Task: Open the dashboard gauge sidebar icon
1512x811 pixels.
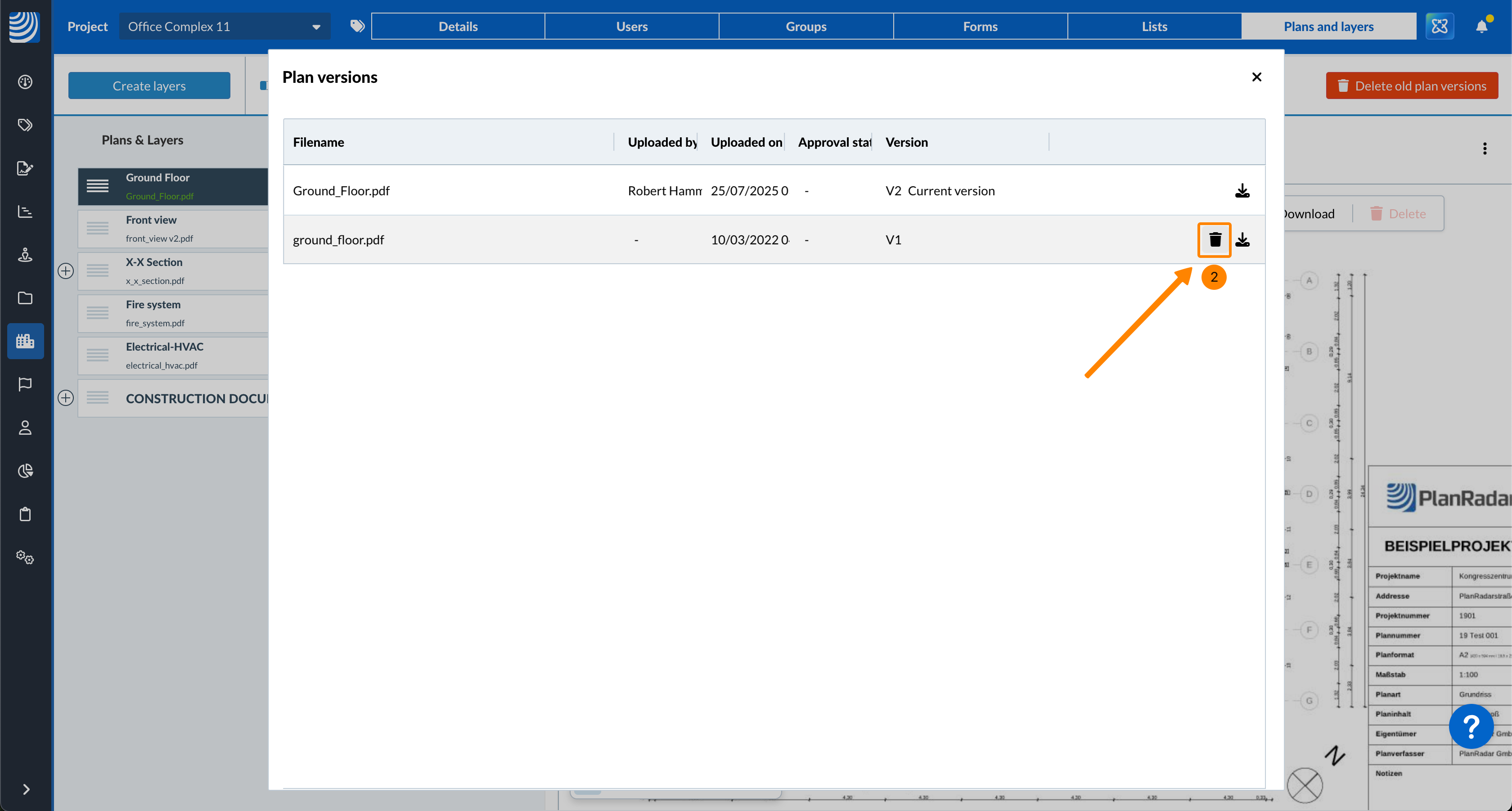Action: click(25, 81)
